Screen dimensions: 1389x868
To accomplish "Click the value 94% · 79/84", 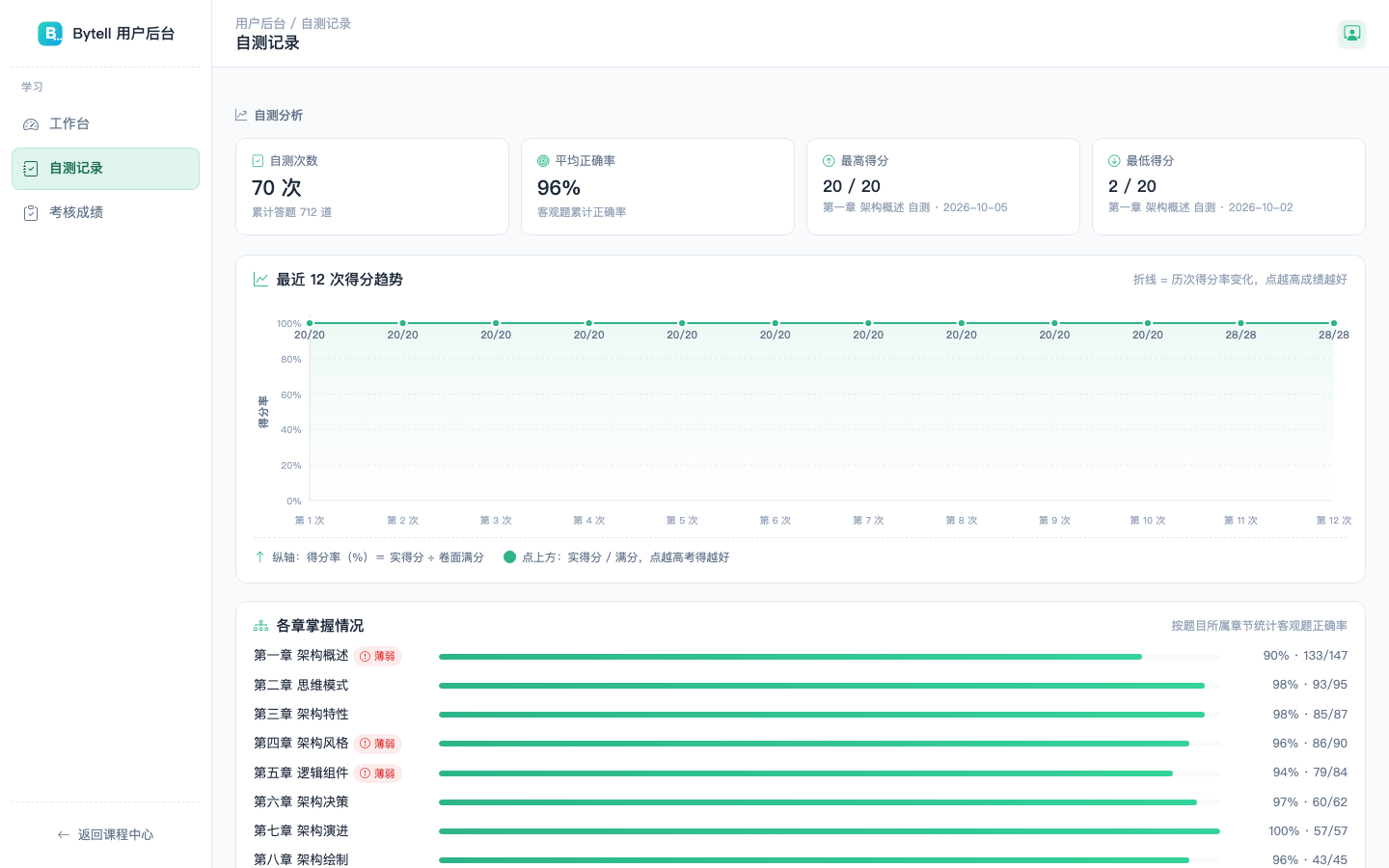I will (x=1310, y=773).
